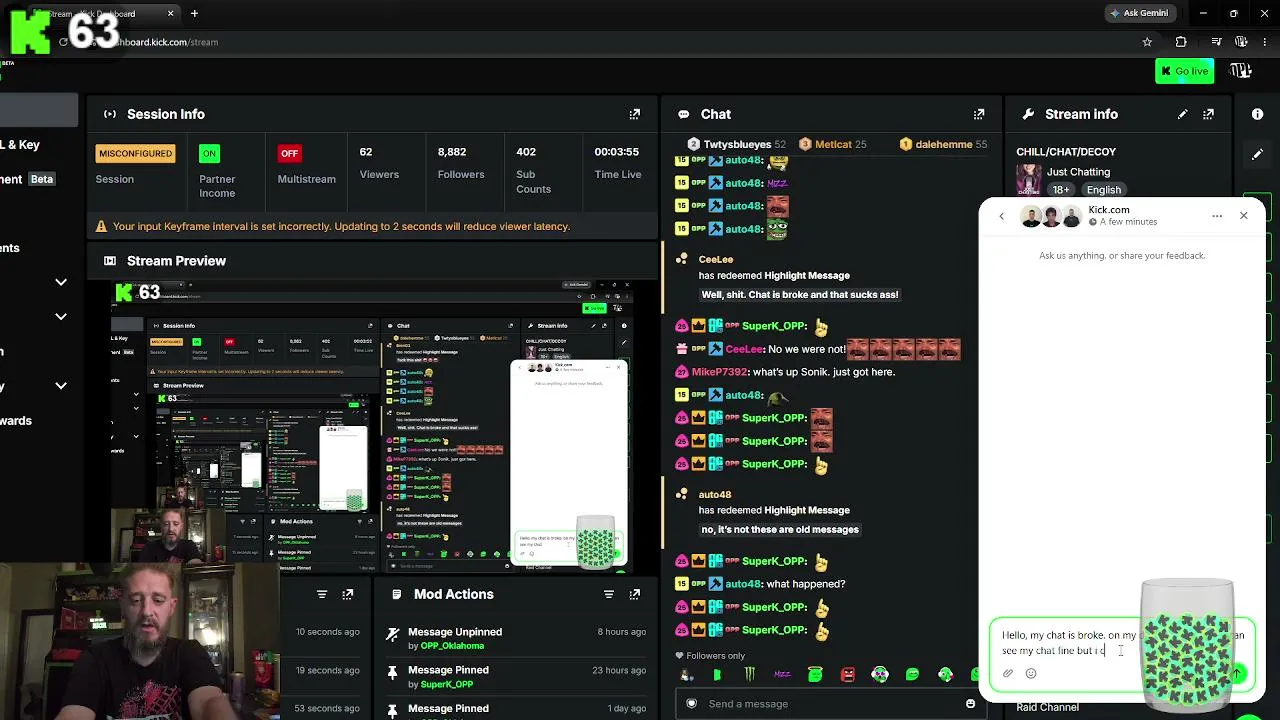Click the keyframe interval warning message

tap(341, 227)
